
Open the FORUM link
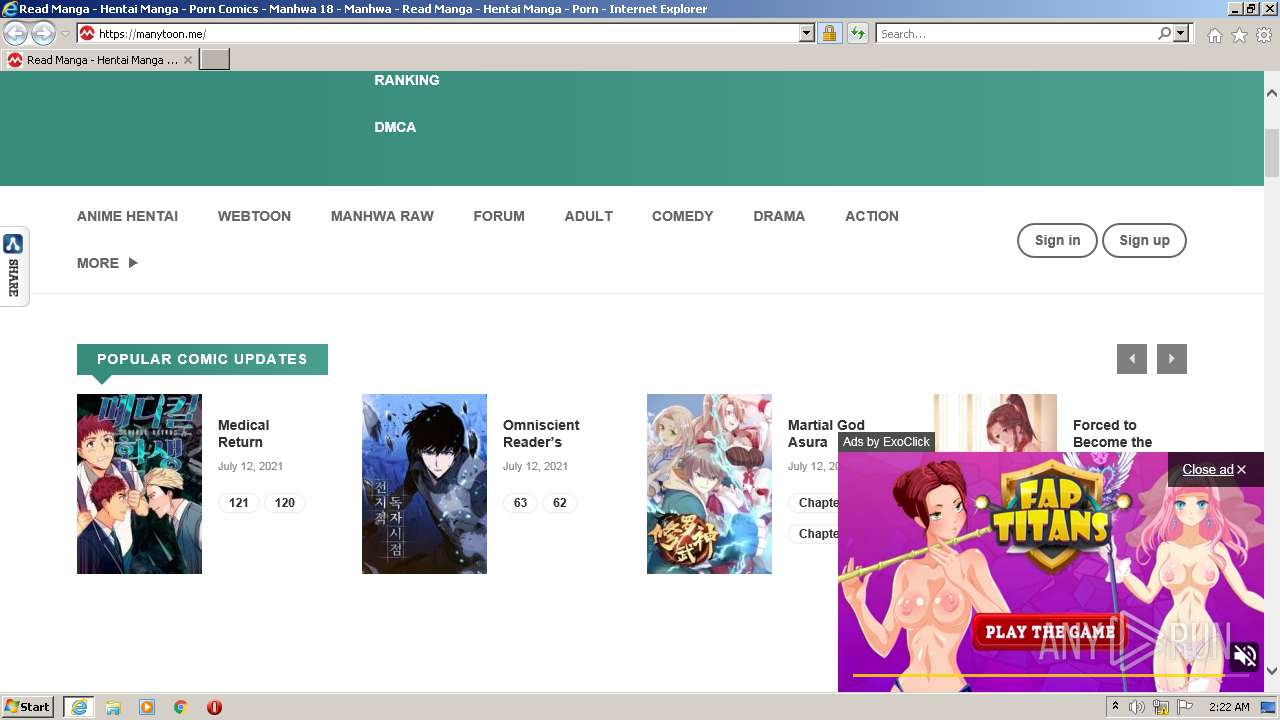click(x=499, y=216)
